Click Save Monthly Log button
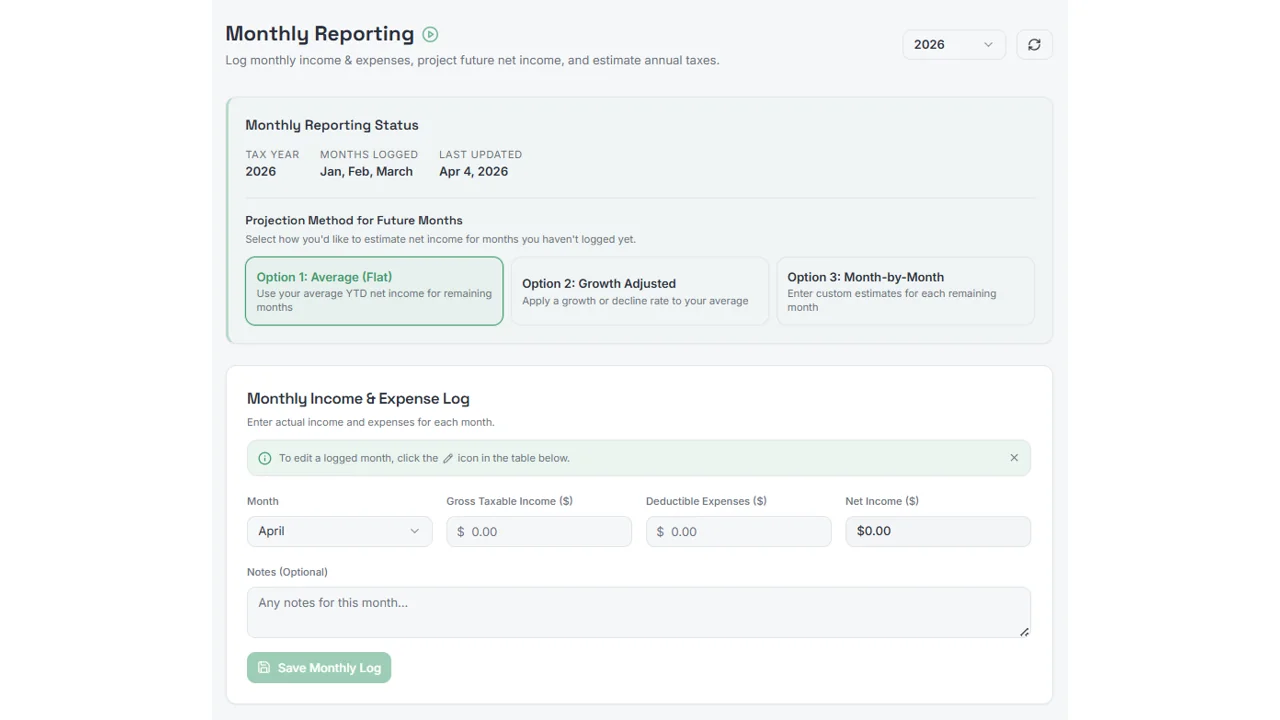 point(319,668)
